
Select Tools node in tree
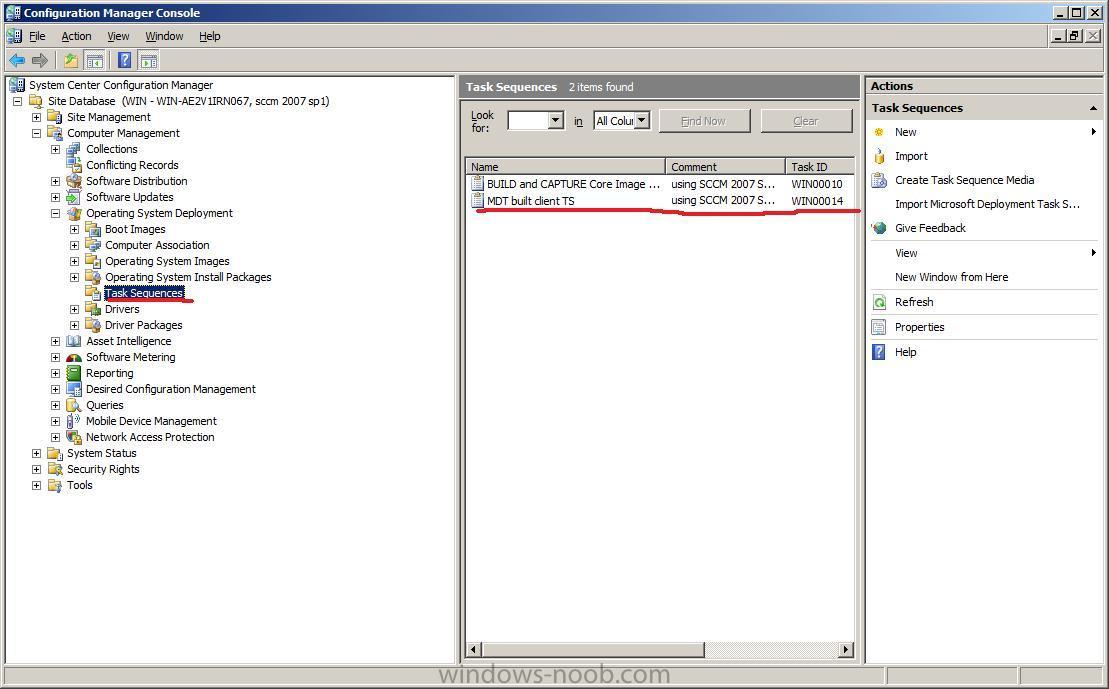[x=79, y=485]
